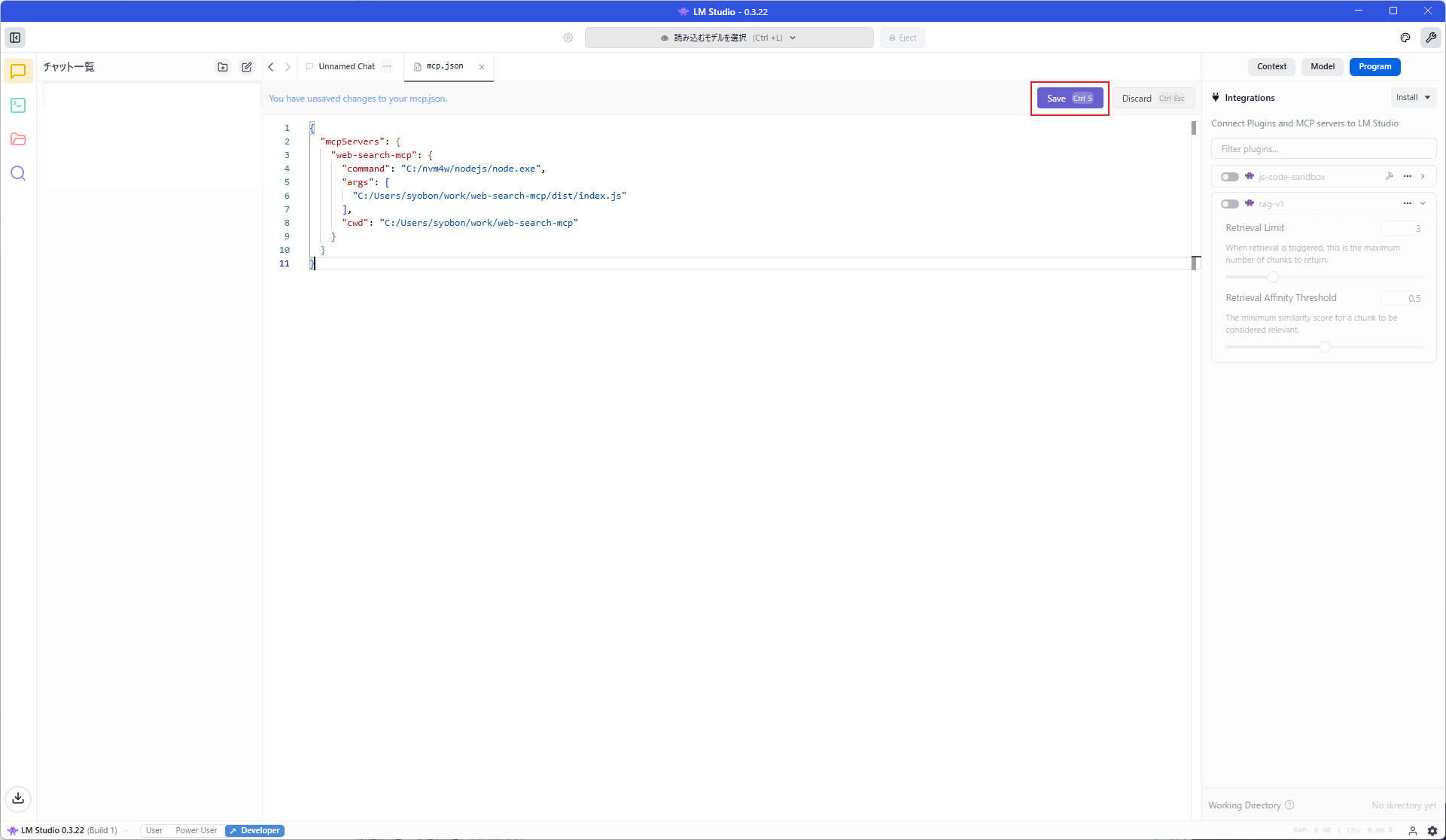The width and height of the screenshot is (1446, 840).
Task: Switch to Power User mode
Action: point(196,830)
